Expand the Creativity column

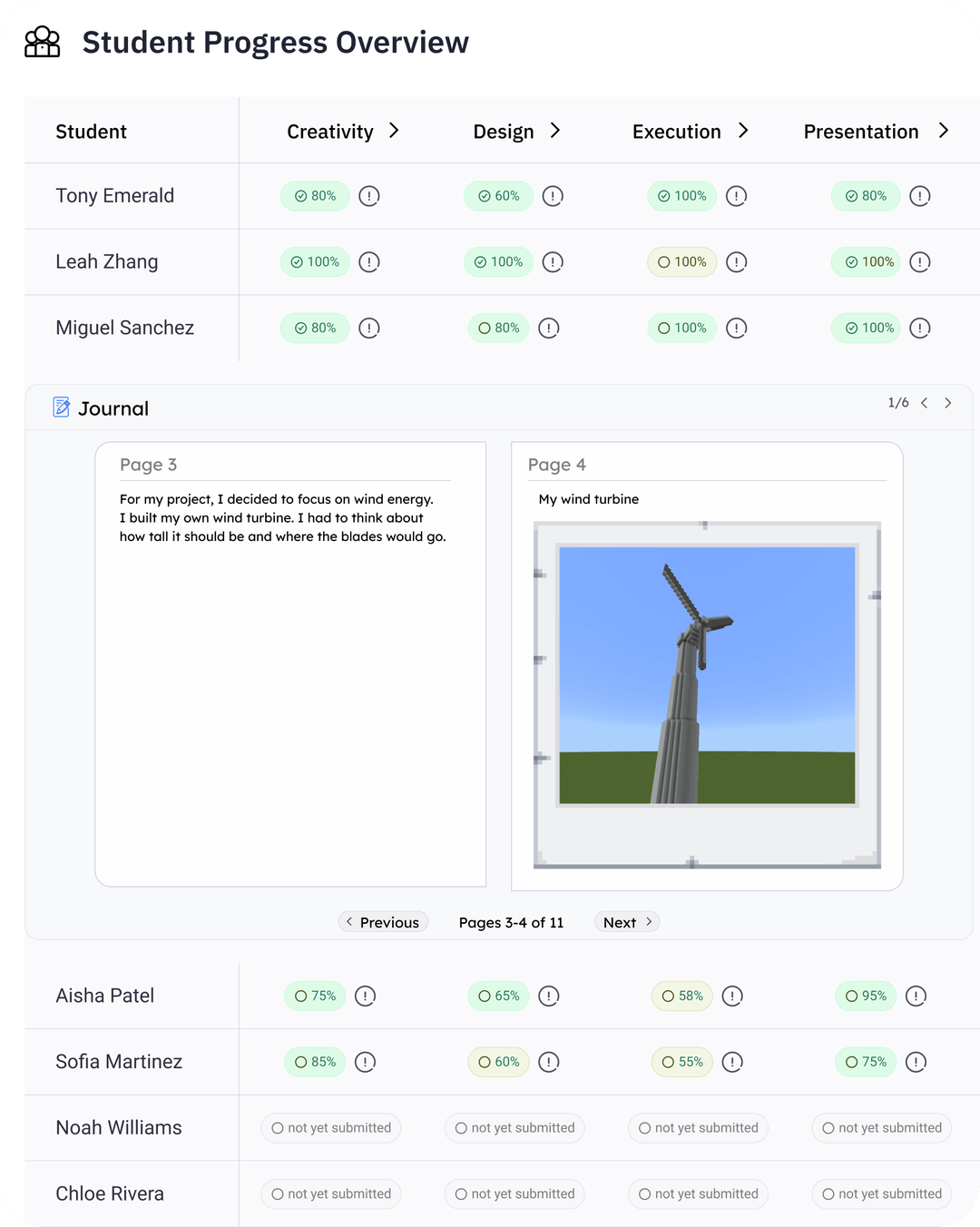point(395,131)
